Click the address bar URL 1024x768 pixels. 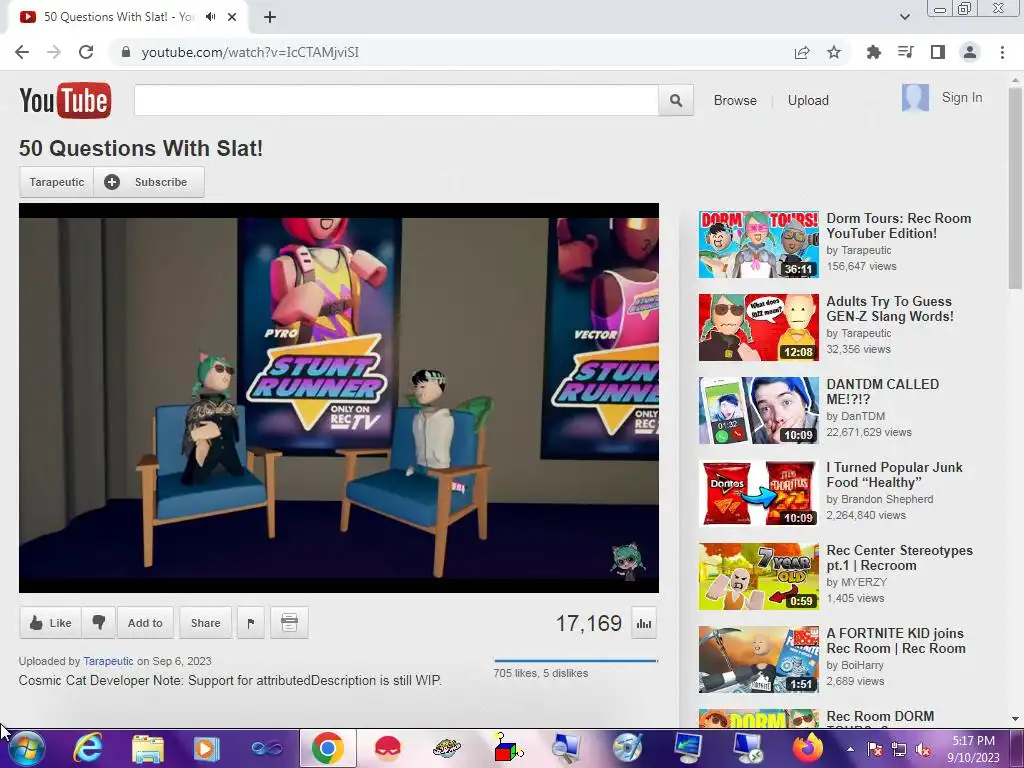(x=250, y=52)
